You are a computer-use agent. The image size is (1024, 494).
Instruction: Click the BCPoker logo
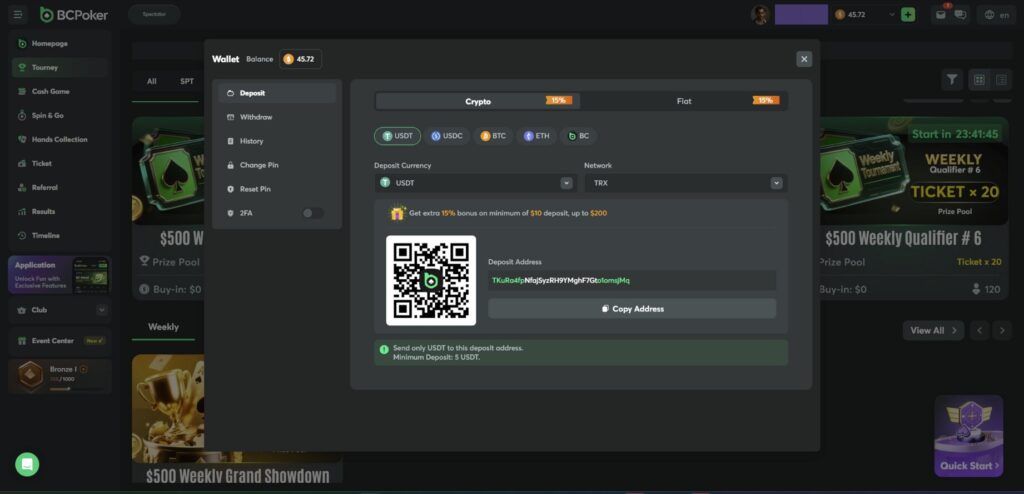[74, 14]
